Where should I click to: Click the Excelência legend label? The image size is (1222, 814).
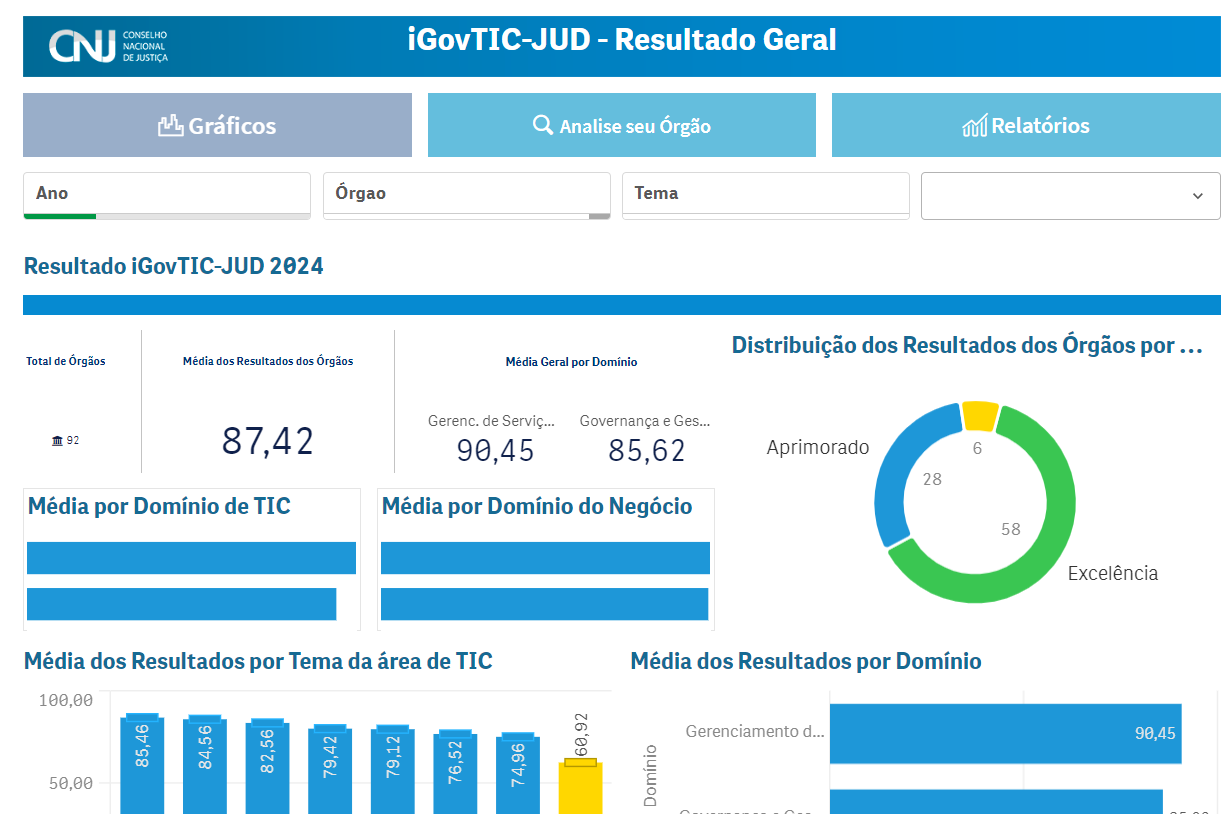click(x=1113, y=573)
